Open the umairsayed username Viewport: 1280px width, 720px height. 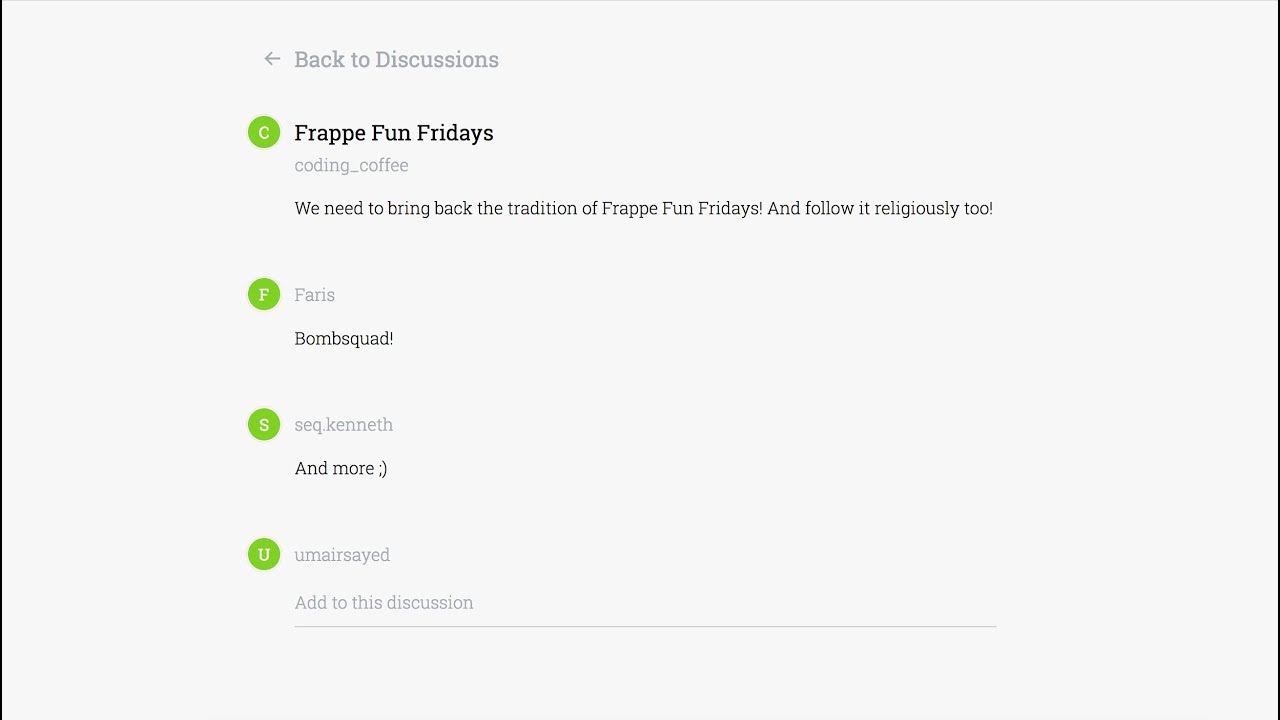(x=342, y=555)
